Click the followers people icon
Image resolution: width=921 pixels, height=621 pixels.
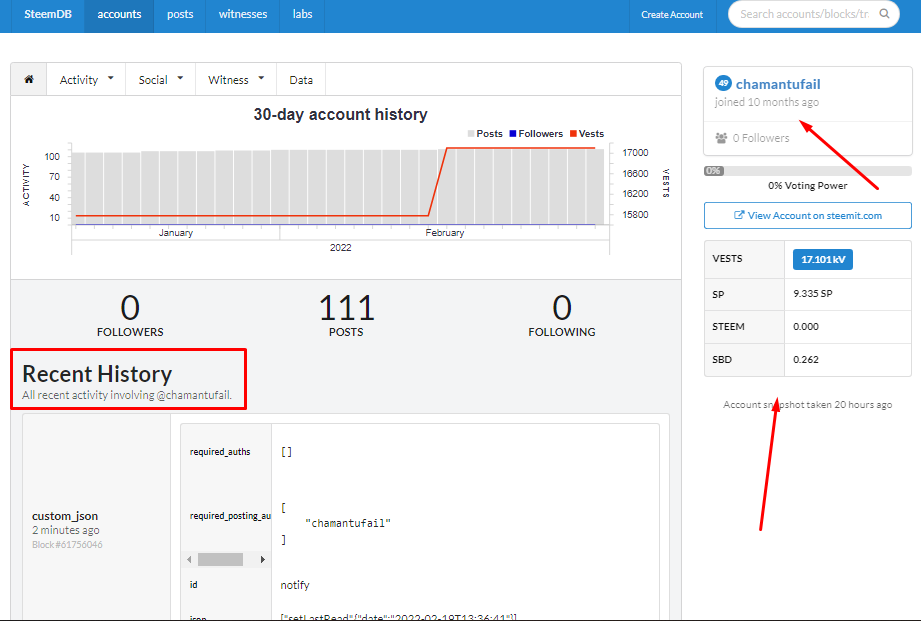pyautogui.click(x=721, y=138)
